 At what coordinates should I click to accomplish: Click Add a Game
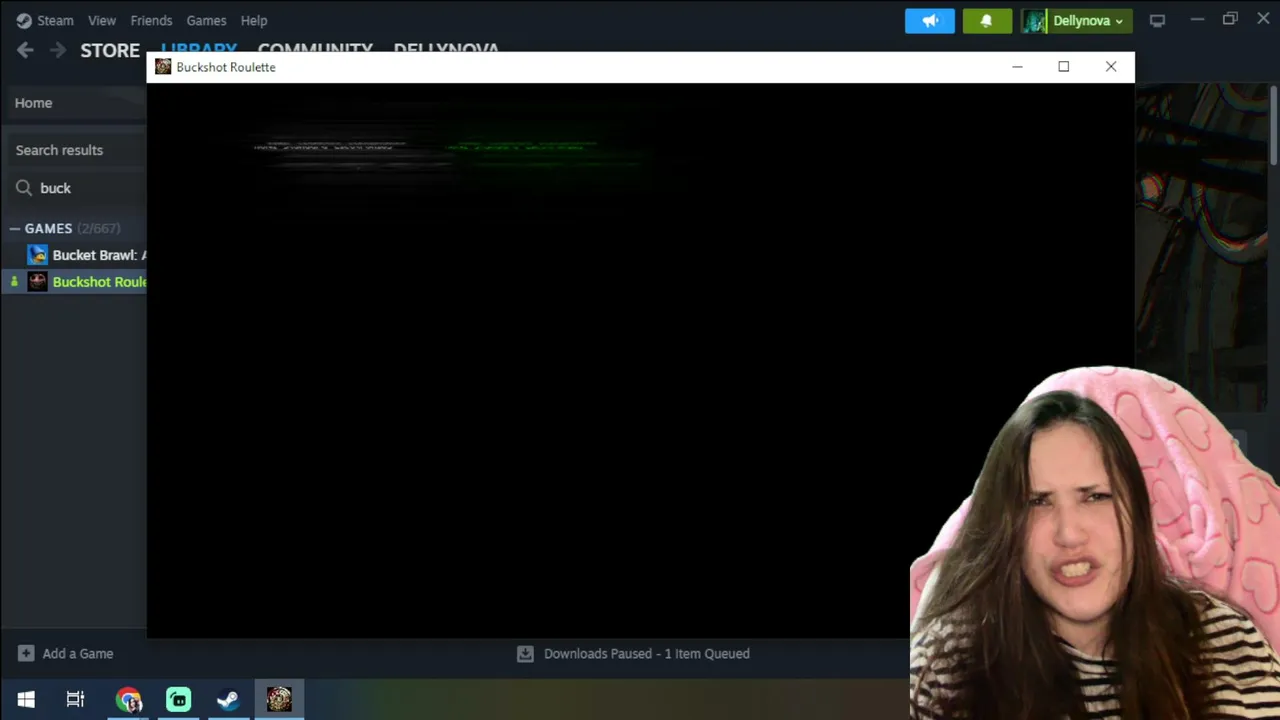(x=66, y=654)
